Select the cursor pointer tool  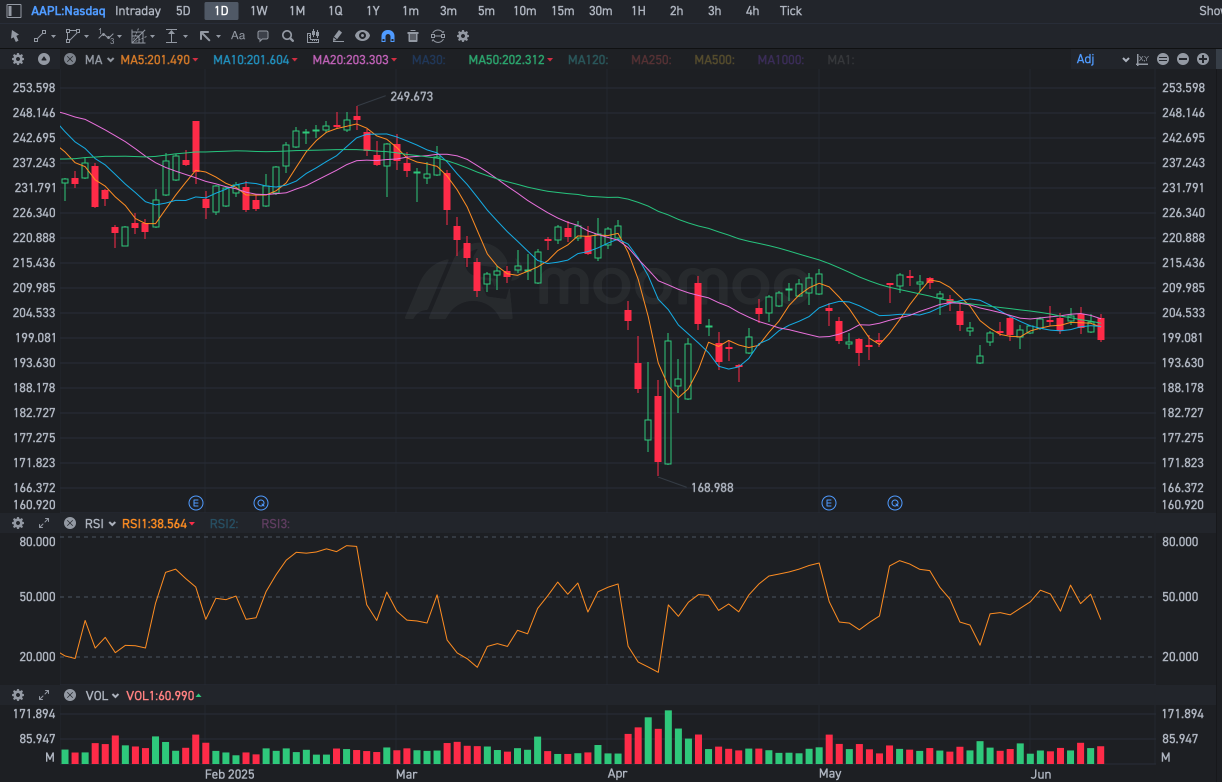click(15, 36)
